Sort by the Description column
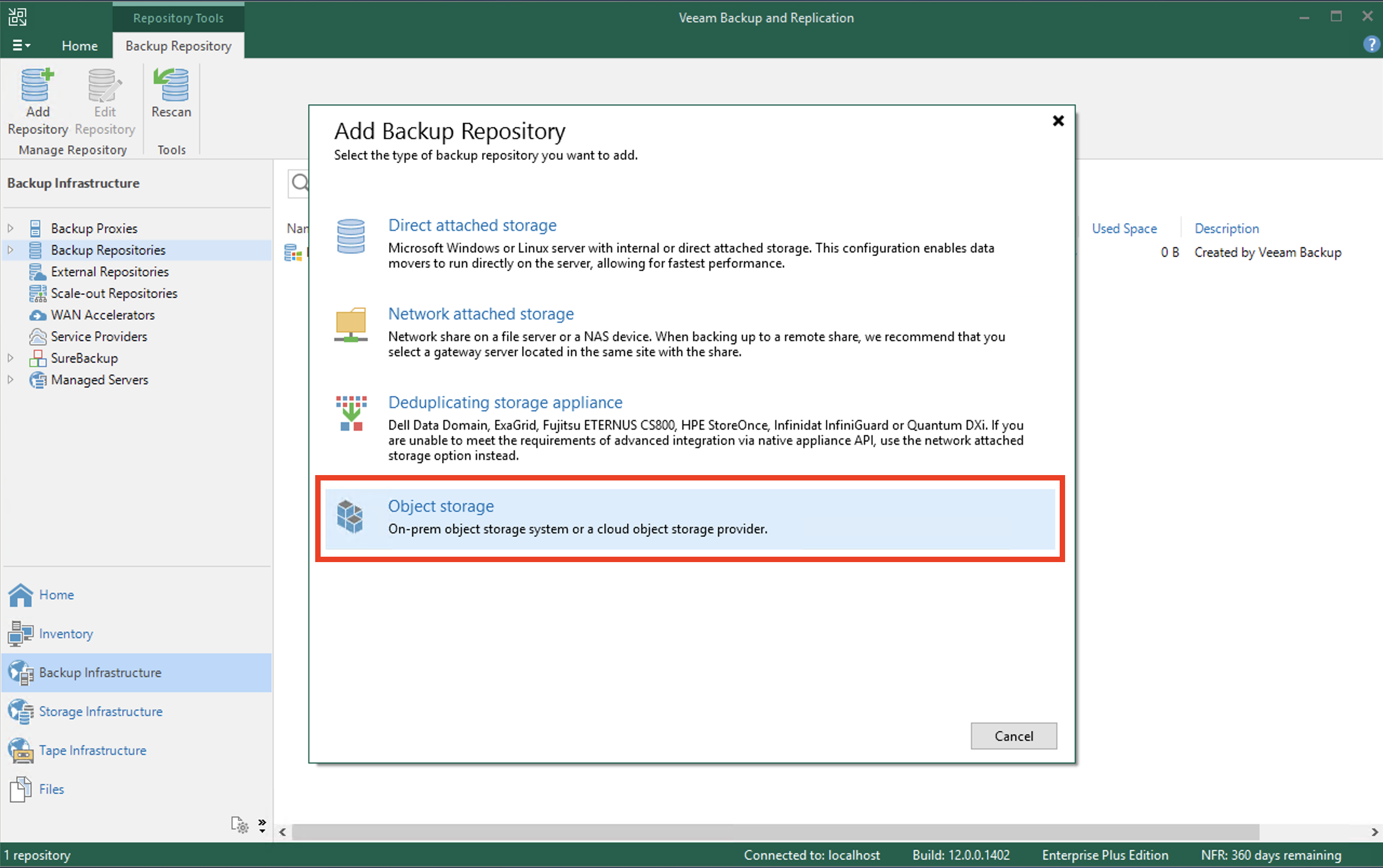The image size is (1383, 868). pyautogui.click(x=1226, y=228)
